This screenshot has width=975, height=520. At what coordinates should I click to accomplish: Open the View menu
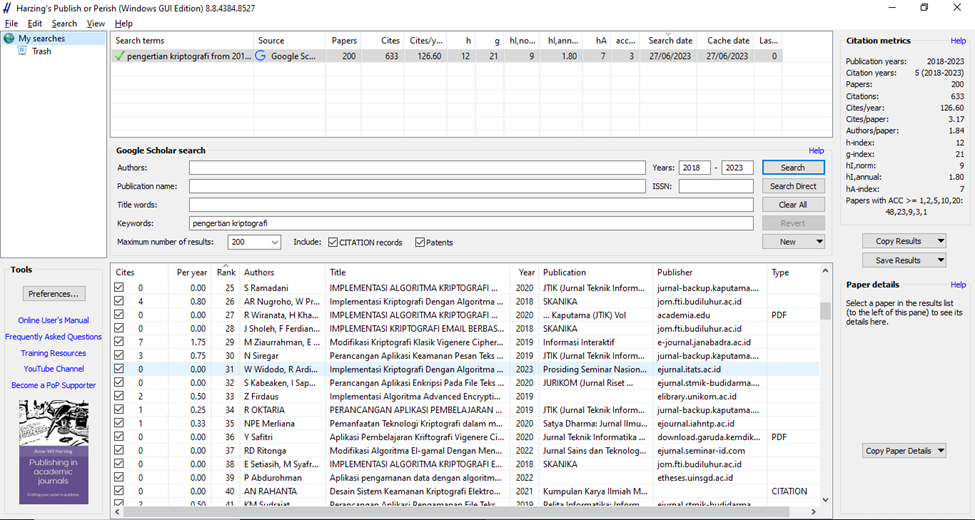click(96, 24)
